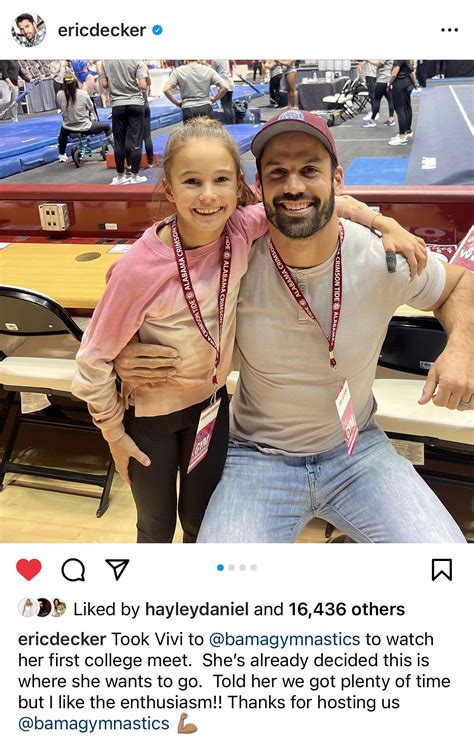Go to the second carousel dot

tap(231, 567)
